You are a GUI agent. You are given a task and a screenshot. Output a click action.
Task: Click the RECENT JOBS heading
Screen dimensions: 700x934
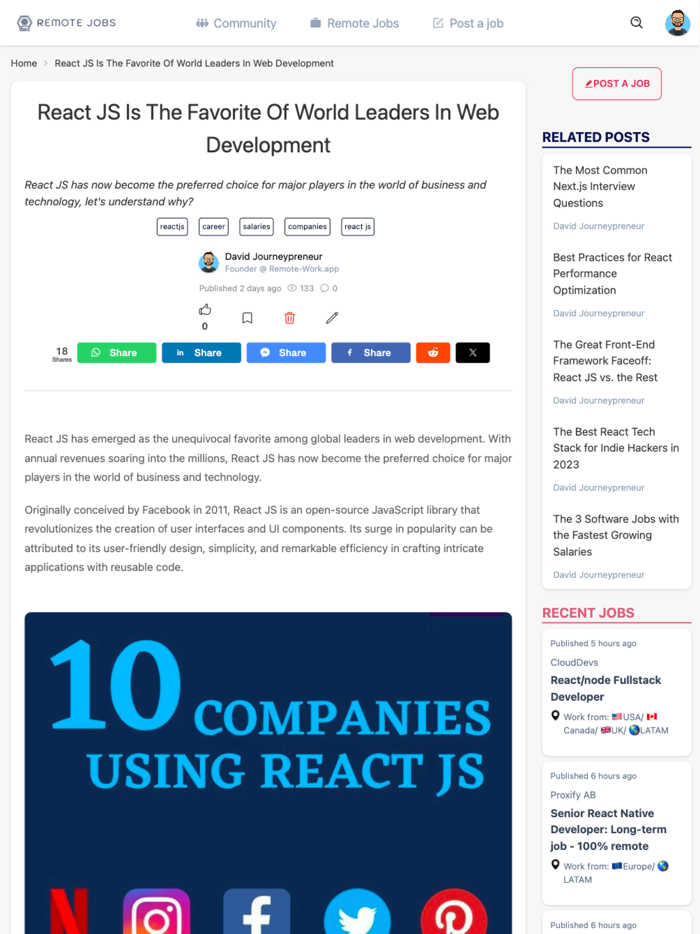[x=588, y=613]
